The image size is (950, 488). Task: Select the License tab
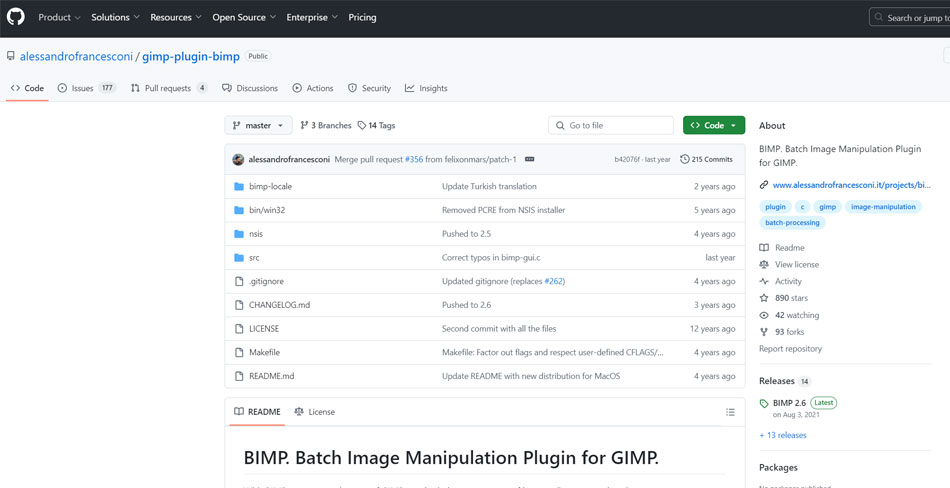[x=314, y=412]
